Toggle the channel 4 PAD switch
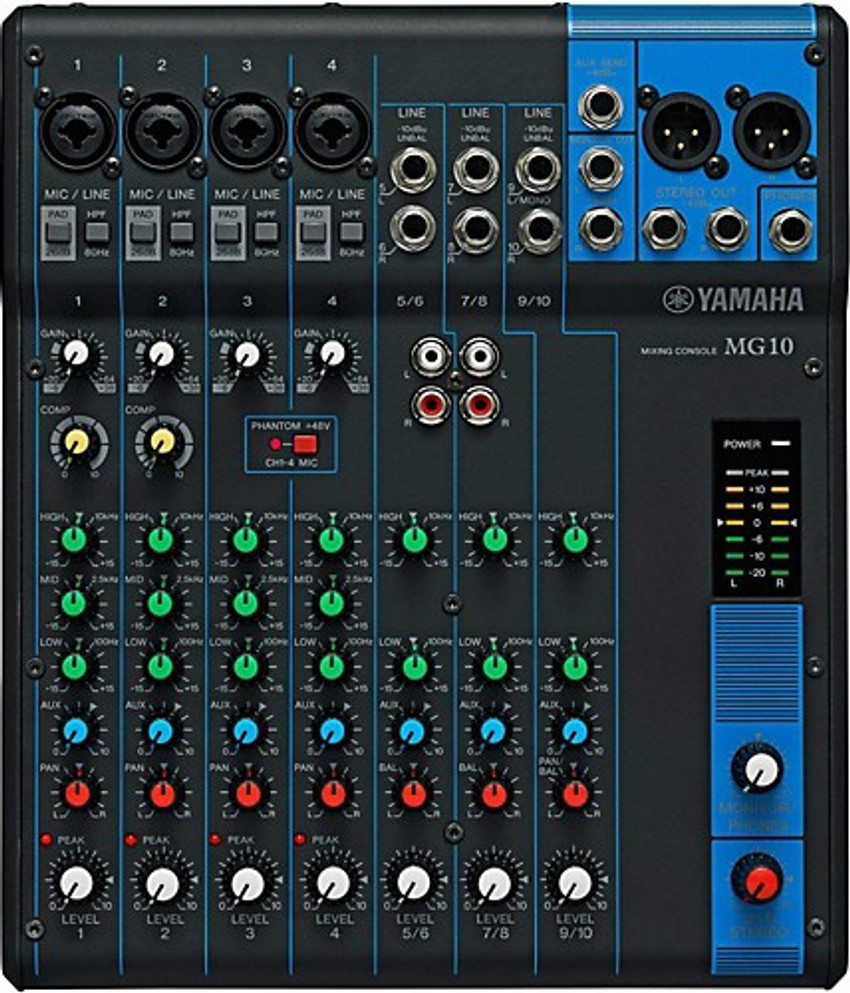850x993 pixels. coord(312,232)
